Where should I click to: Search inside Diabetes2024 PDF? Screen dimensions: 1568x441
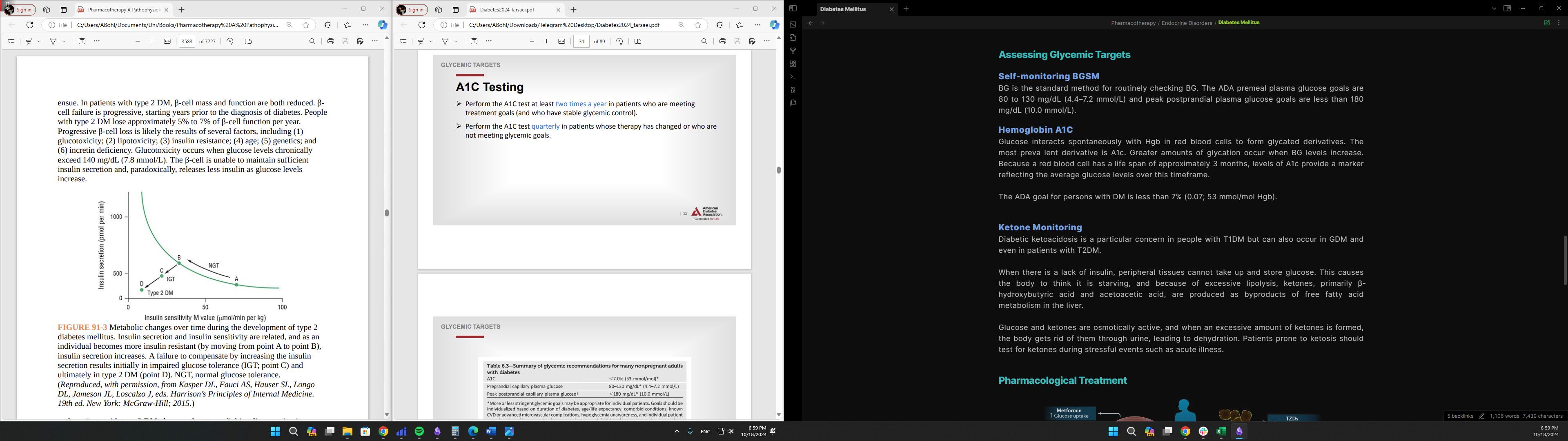coord(704,41)
